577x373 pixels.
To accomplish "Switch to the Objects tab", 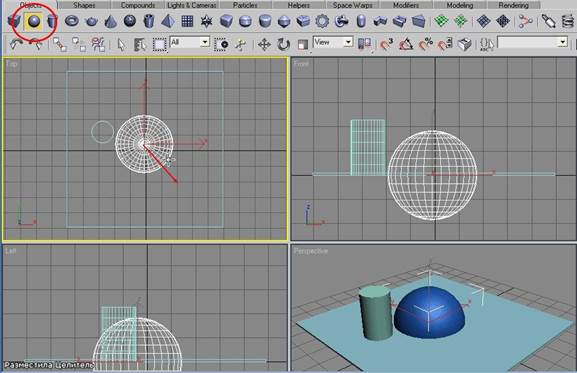I will coord(30,5).
